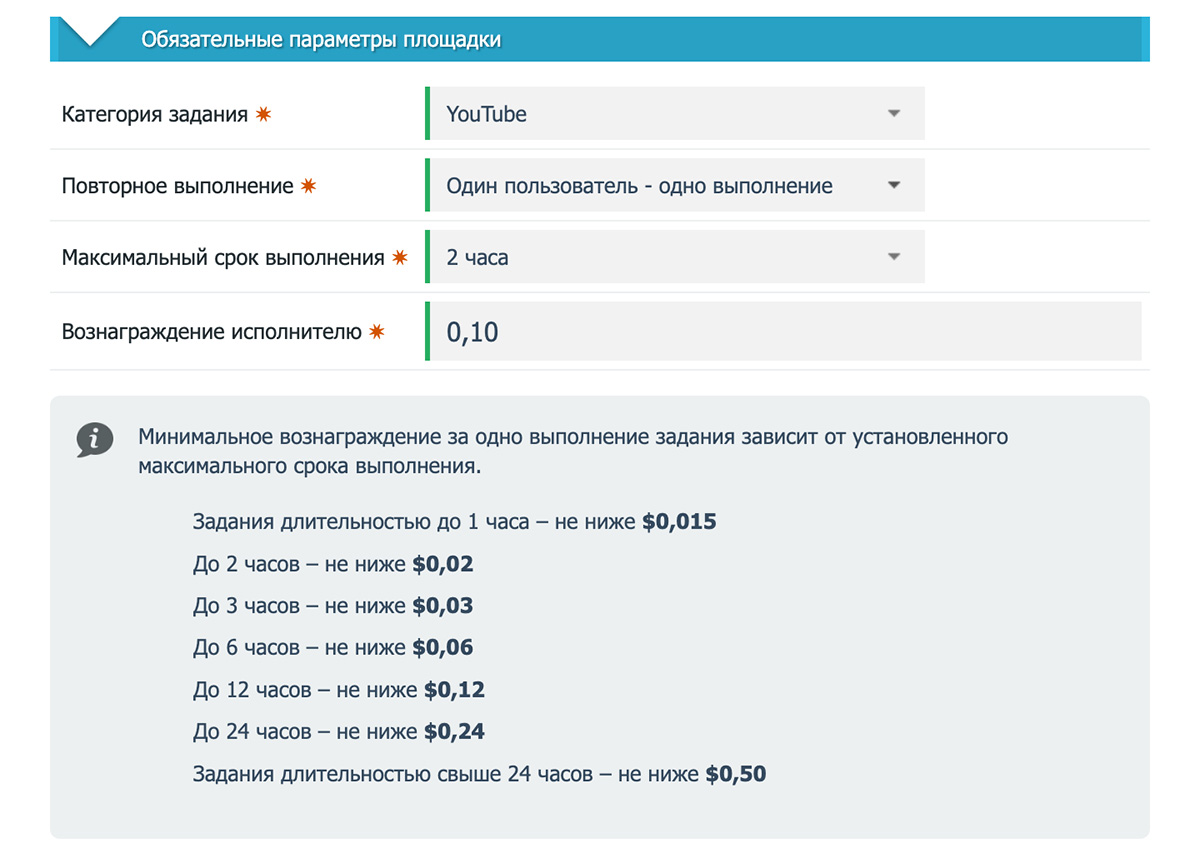The height and width of the screenshot is (858, 1200).
Task: Open the 2 часа deadline dropdown
Action: coord(675,257)
